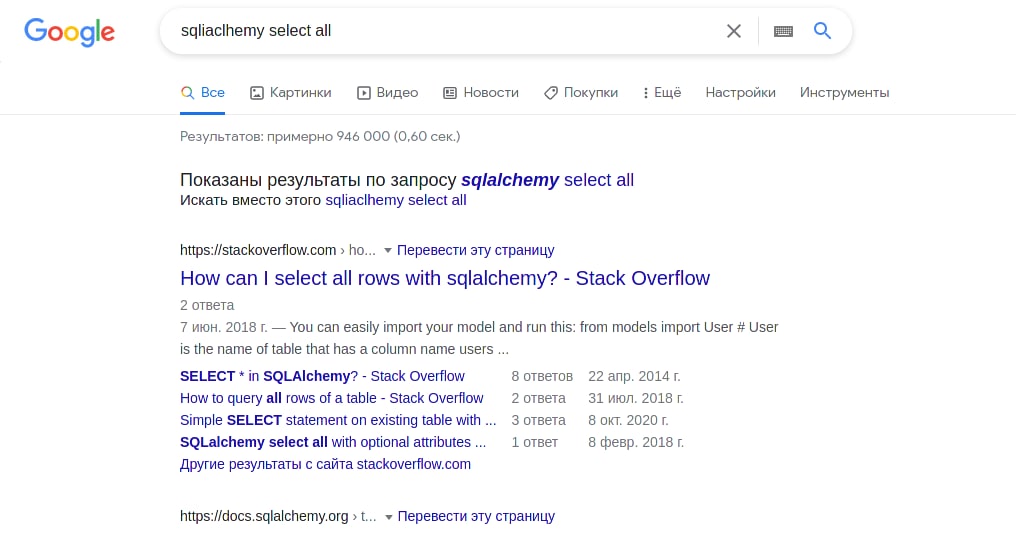Open the Новости tab
Viewport: 1016px width, 533px height.
(x=481, y=93)
